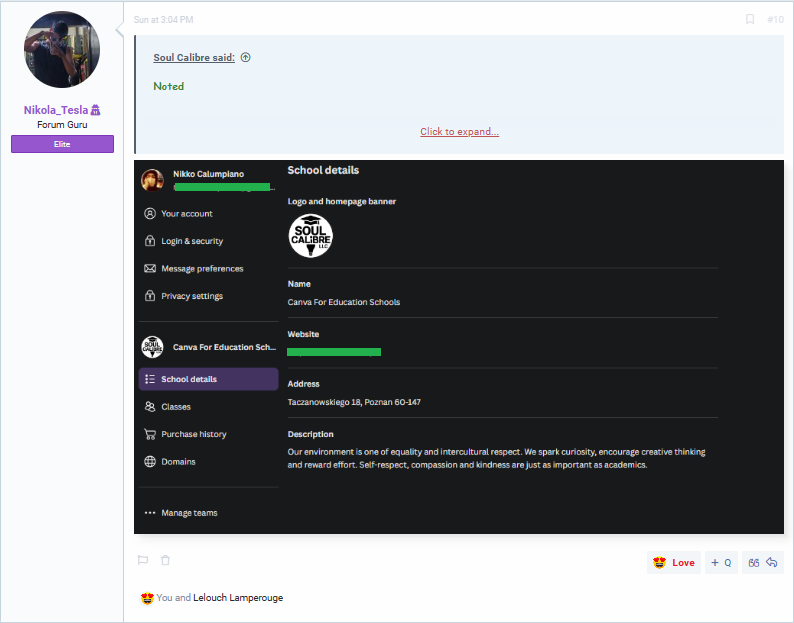Open the Sun at 3:04 PM timestamp
The width and height of the screenshot is (794, 623).
(163, 20)
